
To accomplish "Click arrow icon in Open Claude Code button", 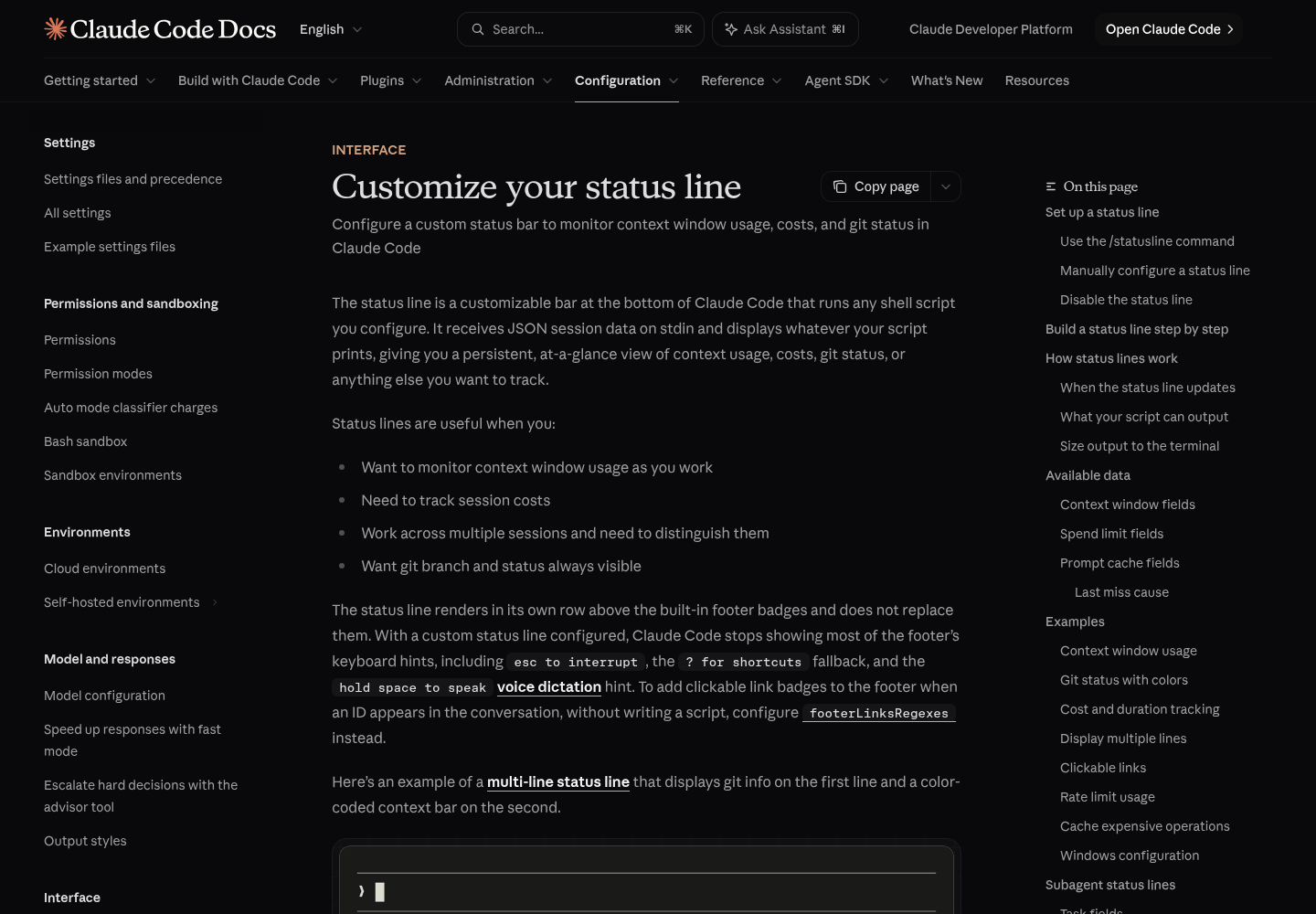I will [x=1230, y=29].
